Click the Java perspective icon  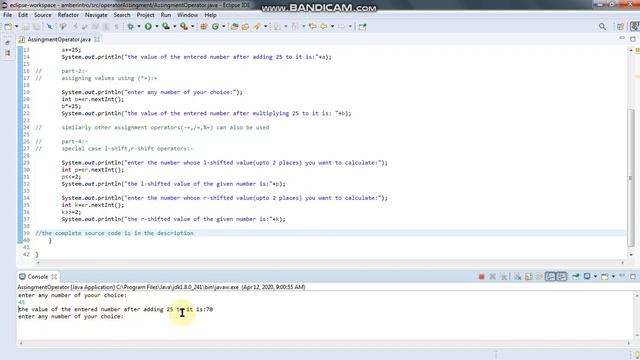[x=635, y=27]
